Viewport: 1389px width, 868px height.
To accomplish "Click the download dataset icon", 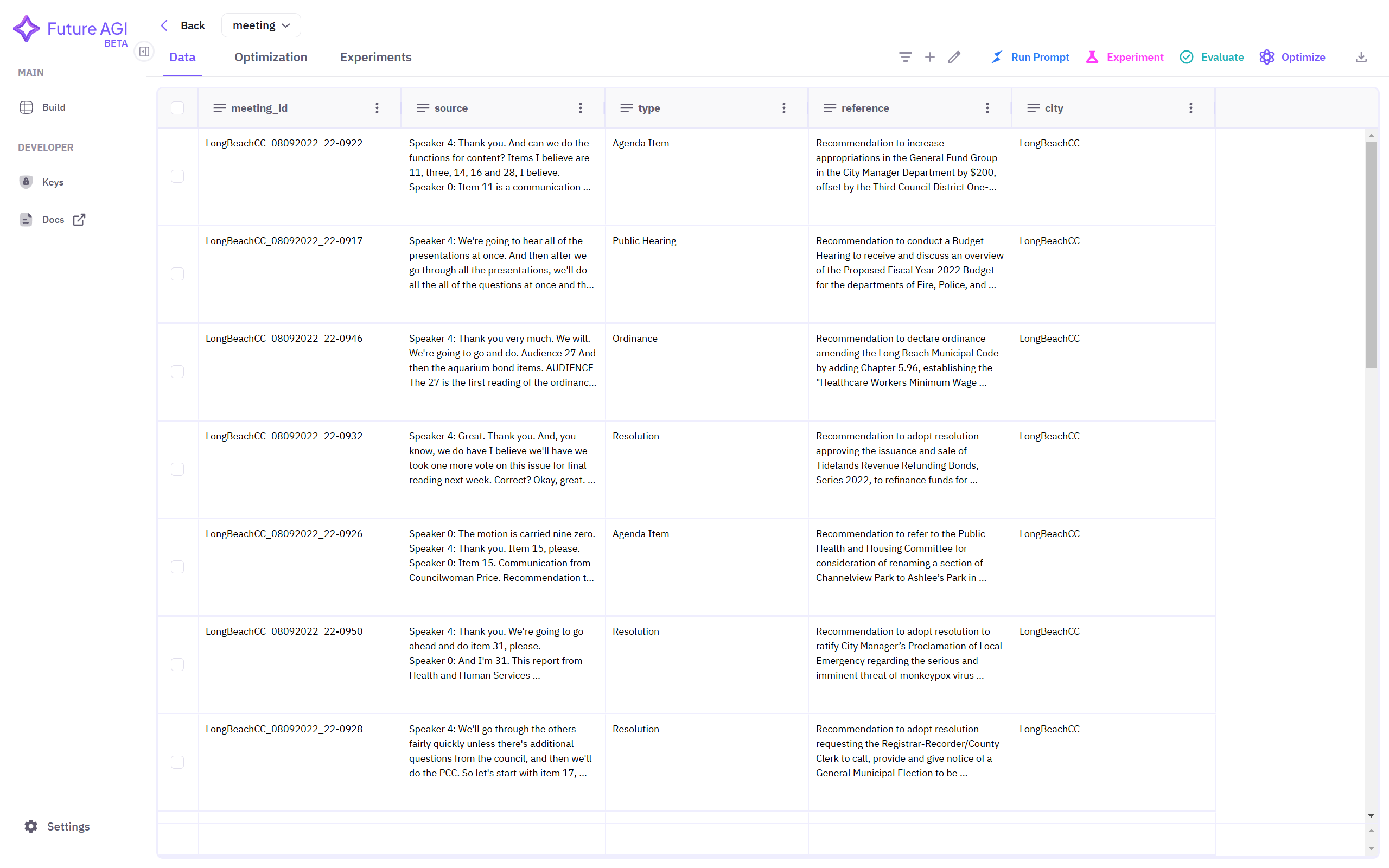I will (x=1361, y=57).
